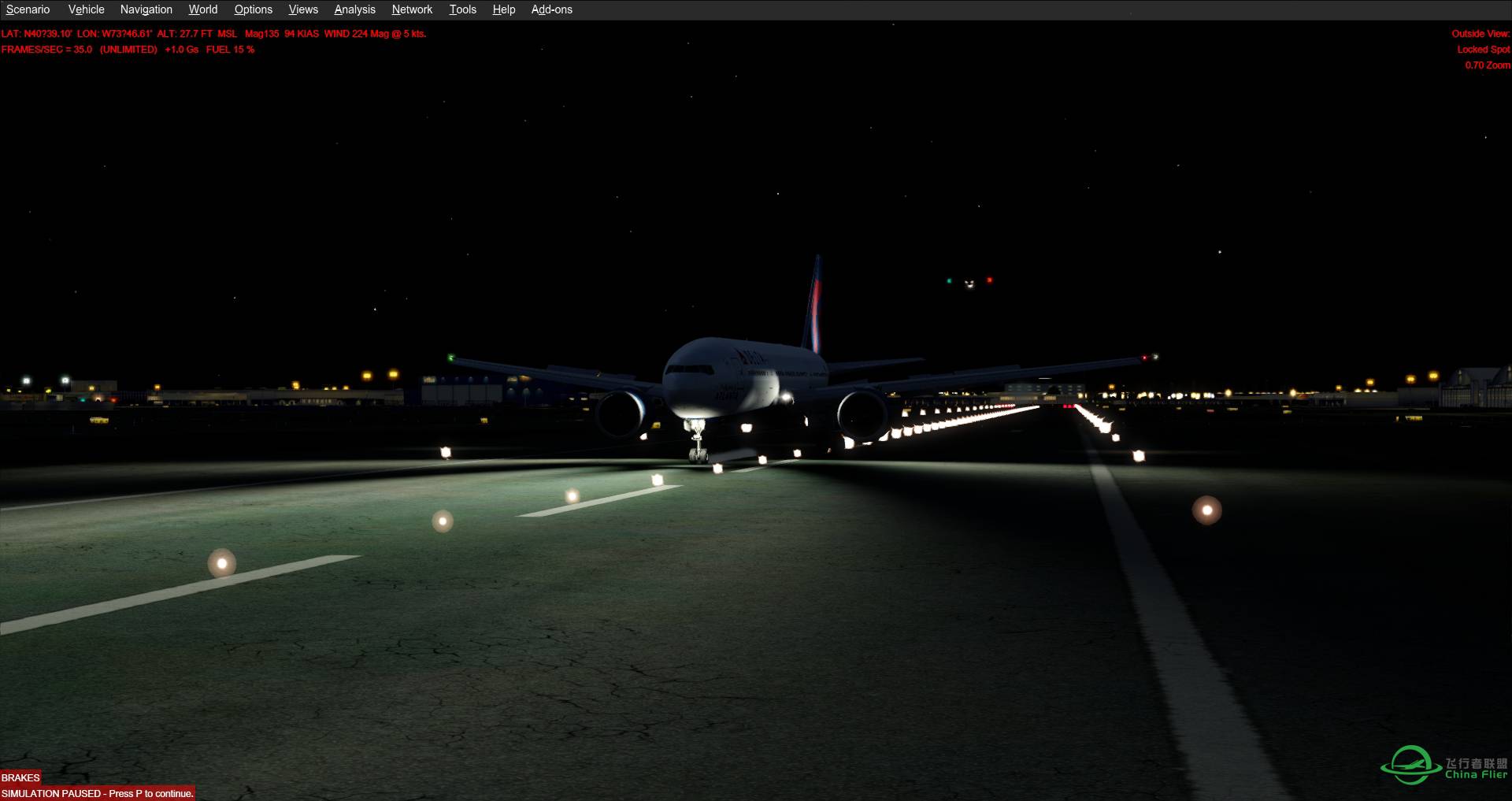
Task: Click the Outside View indicator
Action: tap(1480, 34)
